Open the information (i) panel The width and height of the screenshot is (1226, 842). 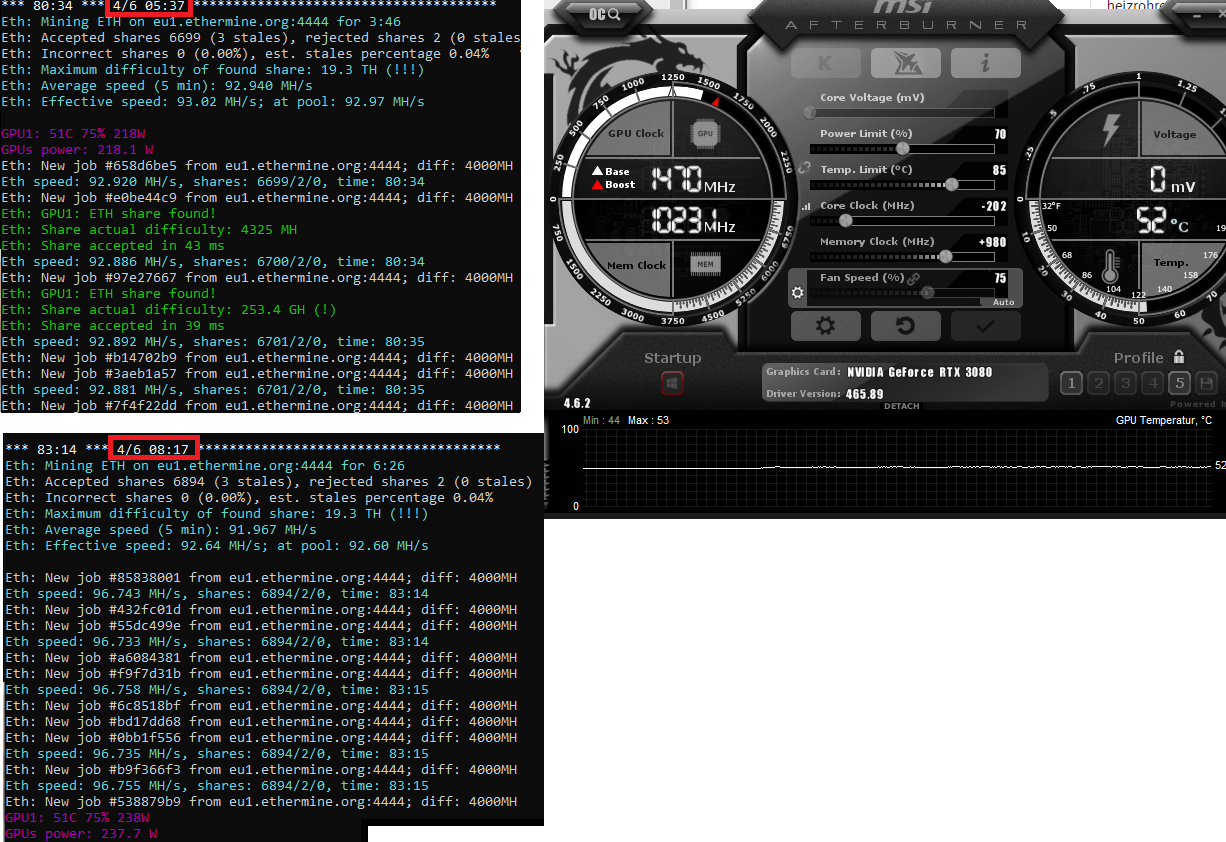pos(985,63)
